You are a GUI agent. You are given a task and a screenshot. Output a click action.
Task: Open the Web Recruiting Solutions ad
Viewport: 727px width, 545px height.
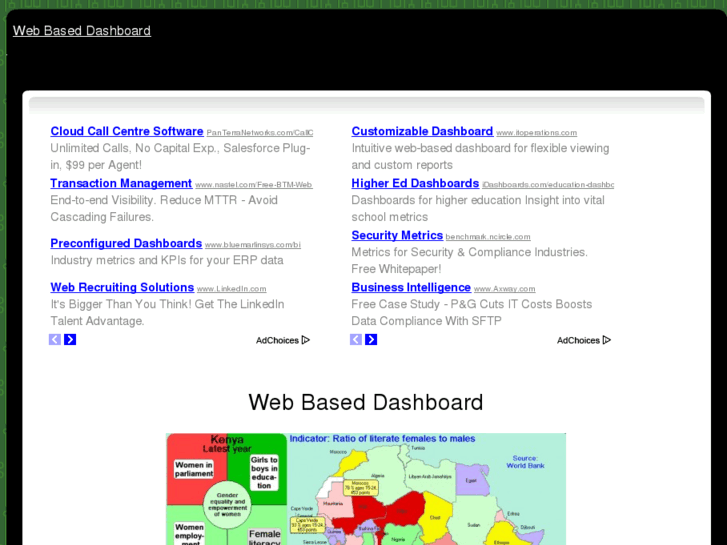coord(122,288)
